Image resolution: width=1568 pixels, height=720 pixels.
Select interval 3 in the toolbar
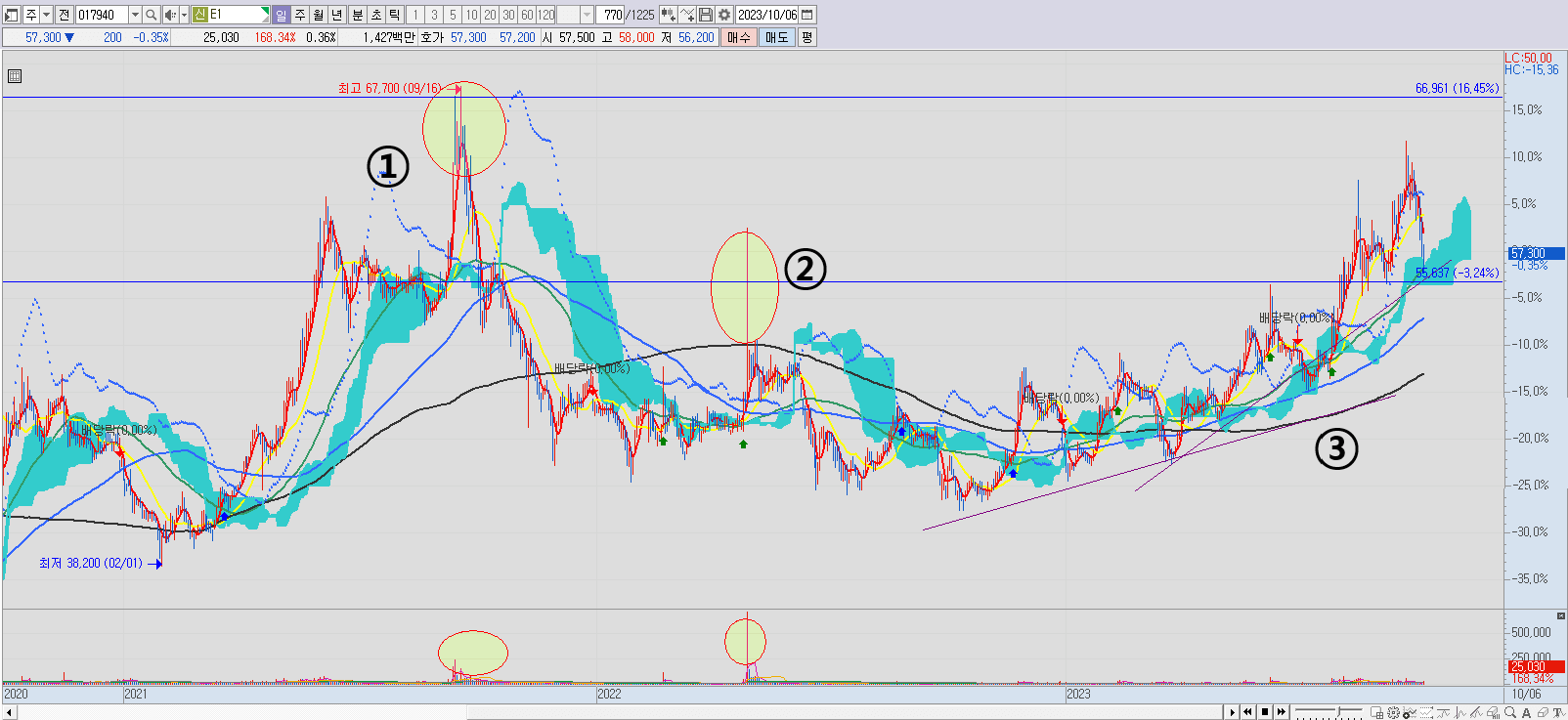click(434, 15)
